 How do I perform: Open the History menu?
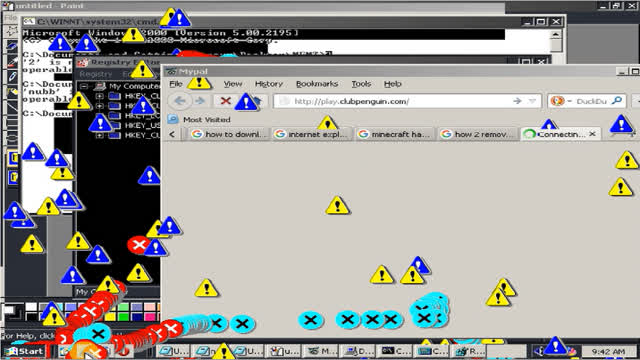(269, 84)
